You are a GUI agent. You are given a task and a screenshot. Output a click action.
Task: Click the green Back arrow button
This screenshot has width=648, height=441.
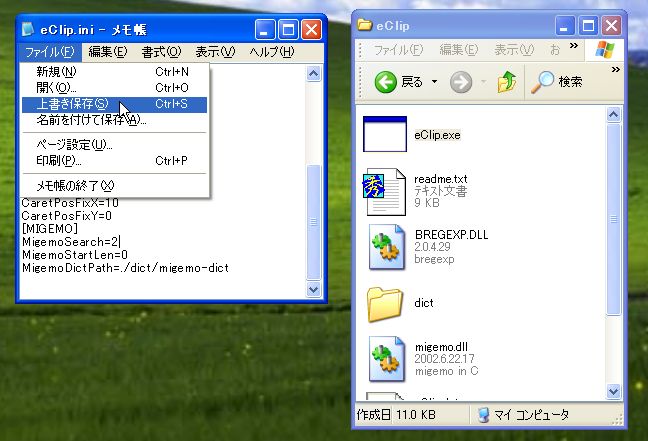click(386, 81)
